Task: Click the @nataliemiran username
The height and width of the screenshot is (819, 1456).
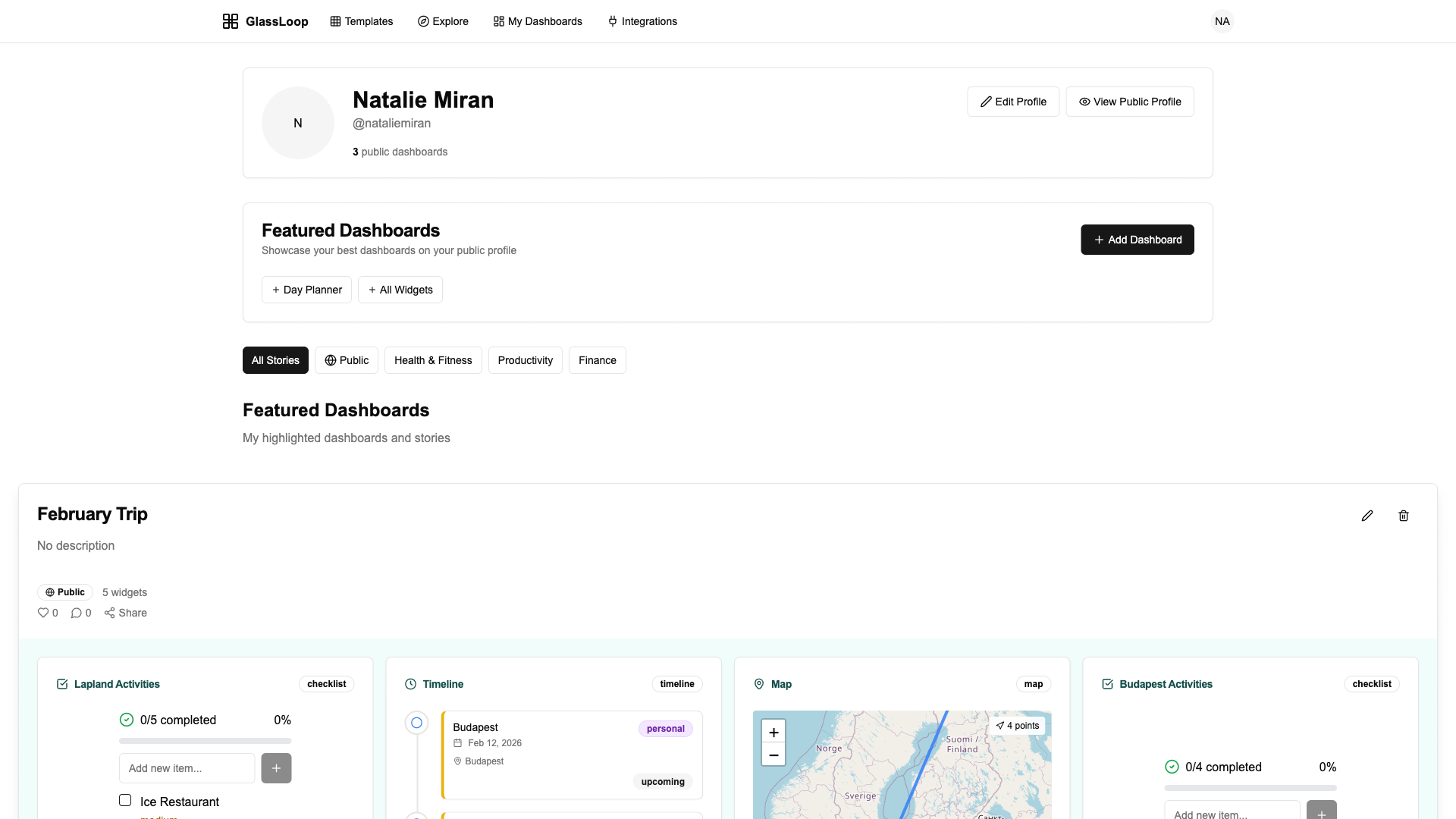Action: coord(391,123)
